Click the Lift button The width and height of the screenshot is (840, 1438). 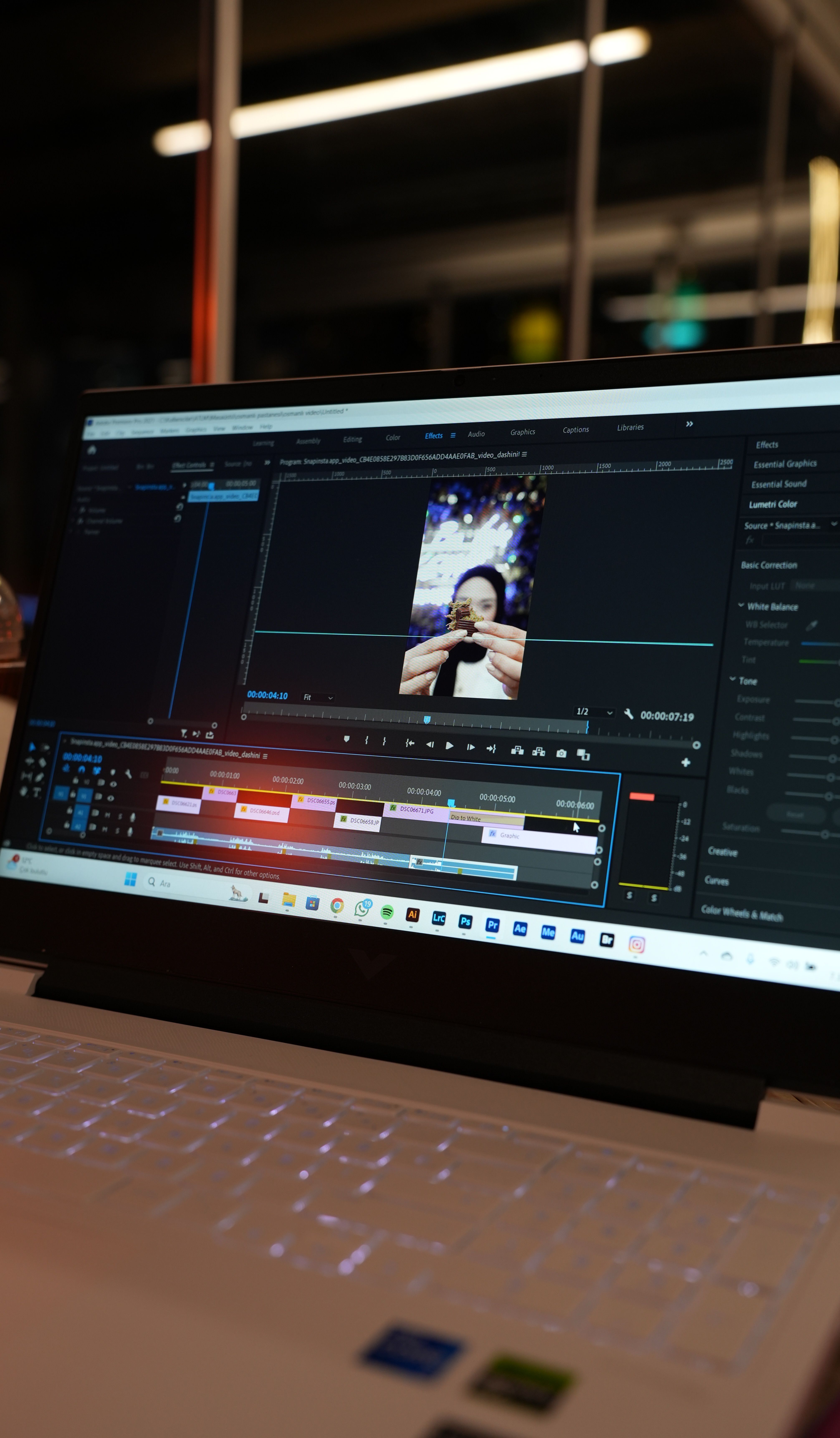(517, 750)
